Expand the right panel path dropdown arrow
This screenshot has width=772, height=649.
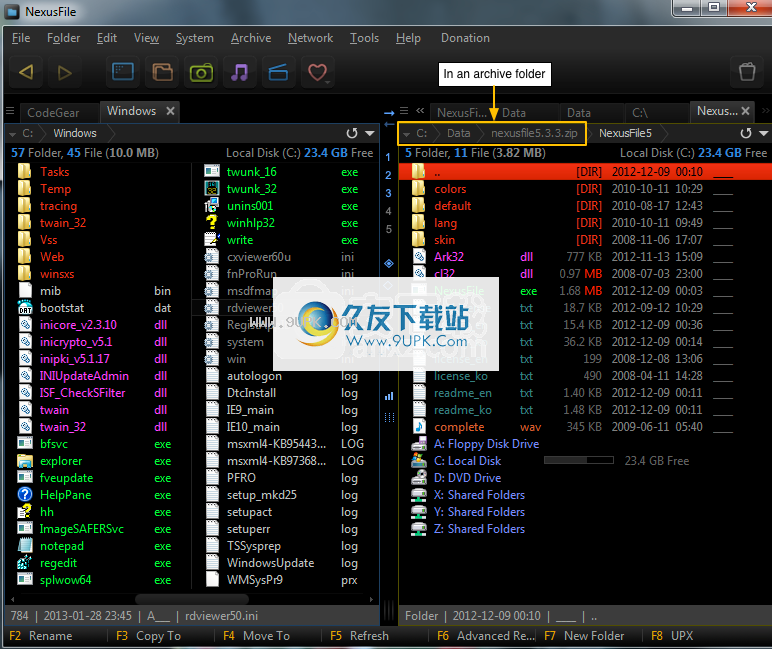tap(764, 133)
